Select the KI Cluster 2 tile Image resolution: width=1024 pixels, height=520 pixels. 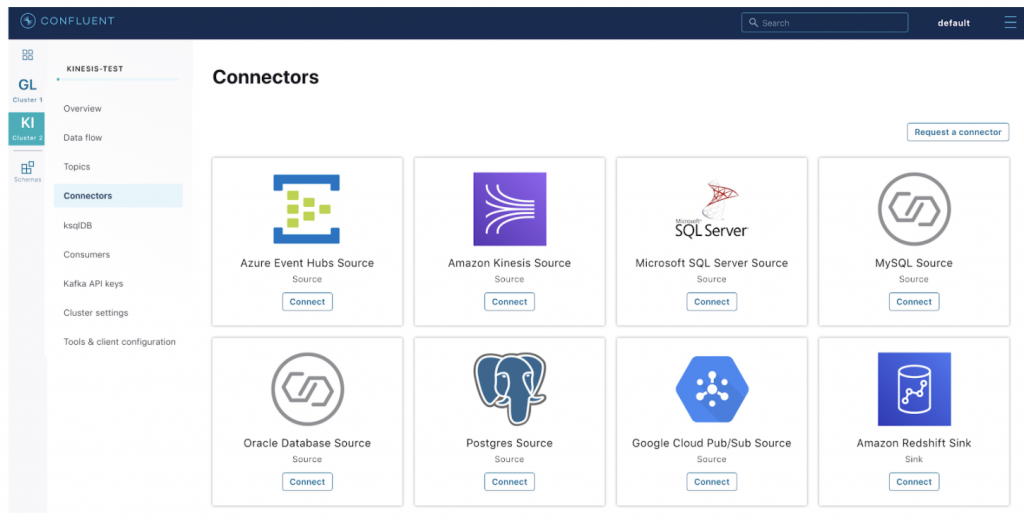tap(27, 127)
